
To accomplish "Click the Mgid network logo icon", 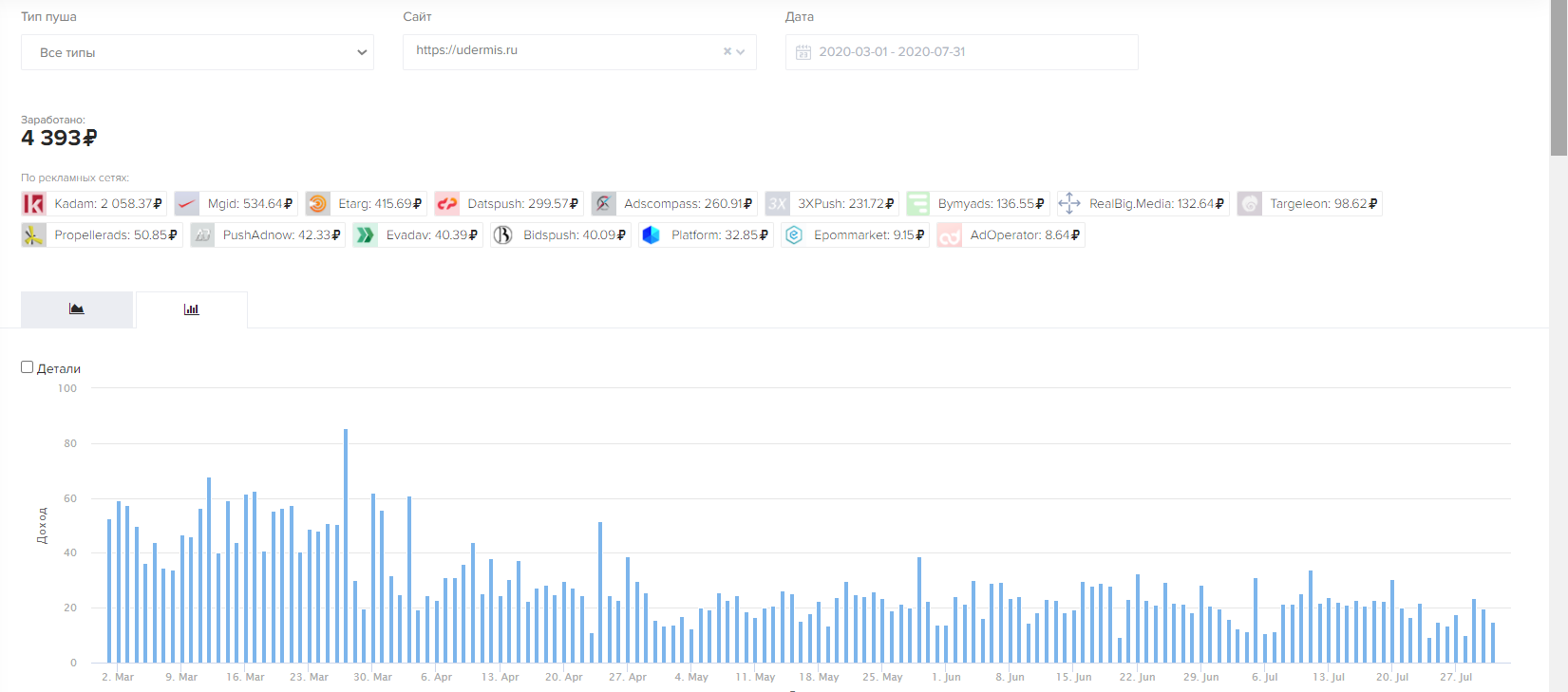I will click(187, 204).
